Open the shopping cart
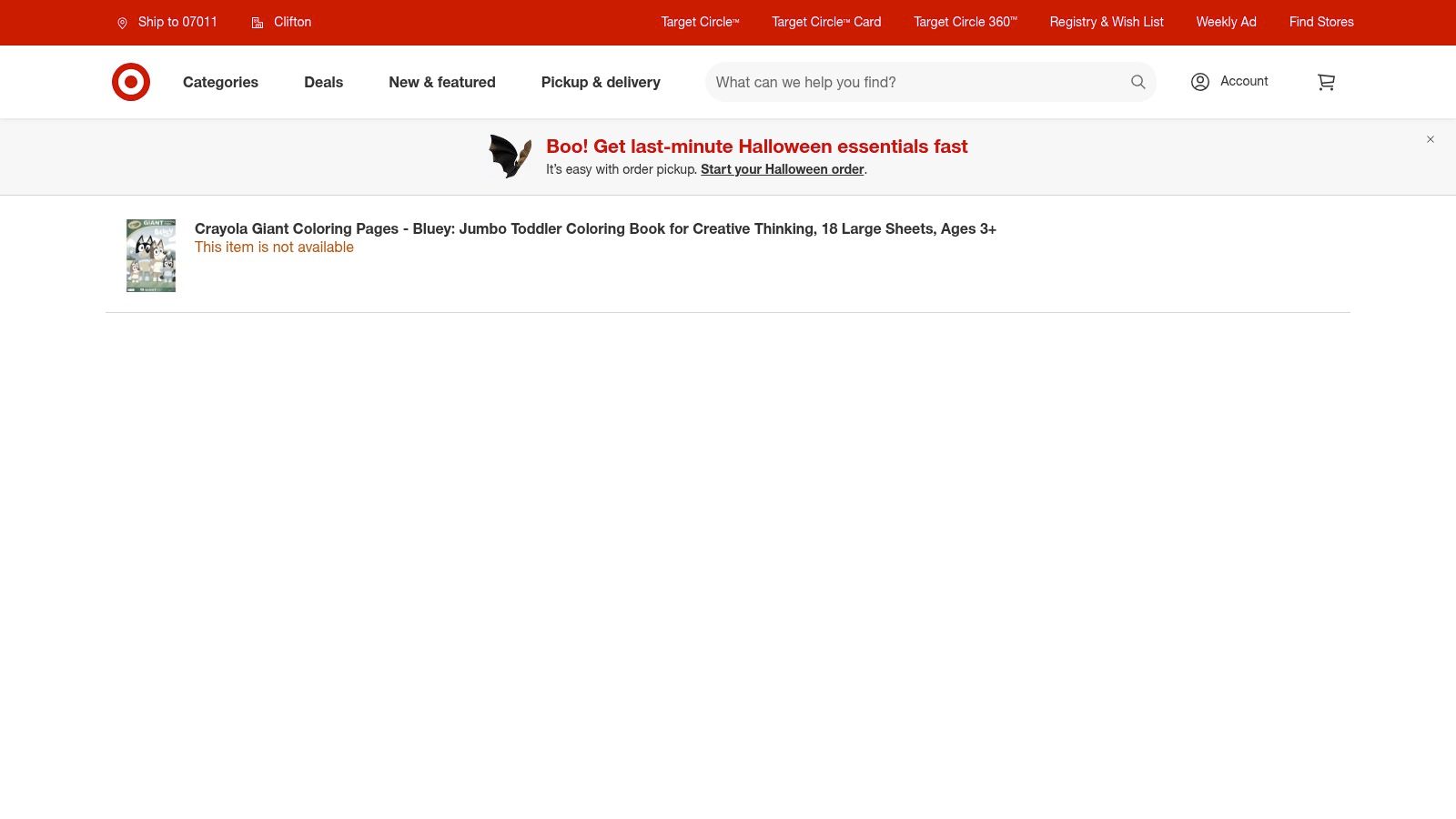The height and width of the screenshot is (819, 1456). pyautogui.click(x=1326, y=82)
